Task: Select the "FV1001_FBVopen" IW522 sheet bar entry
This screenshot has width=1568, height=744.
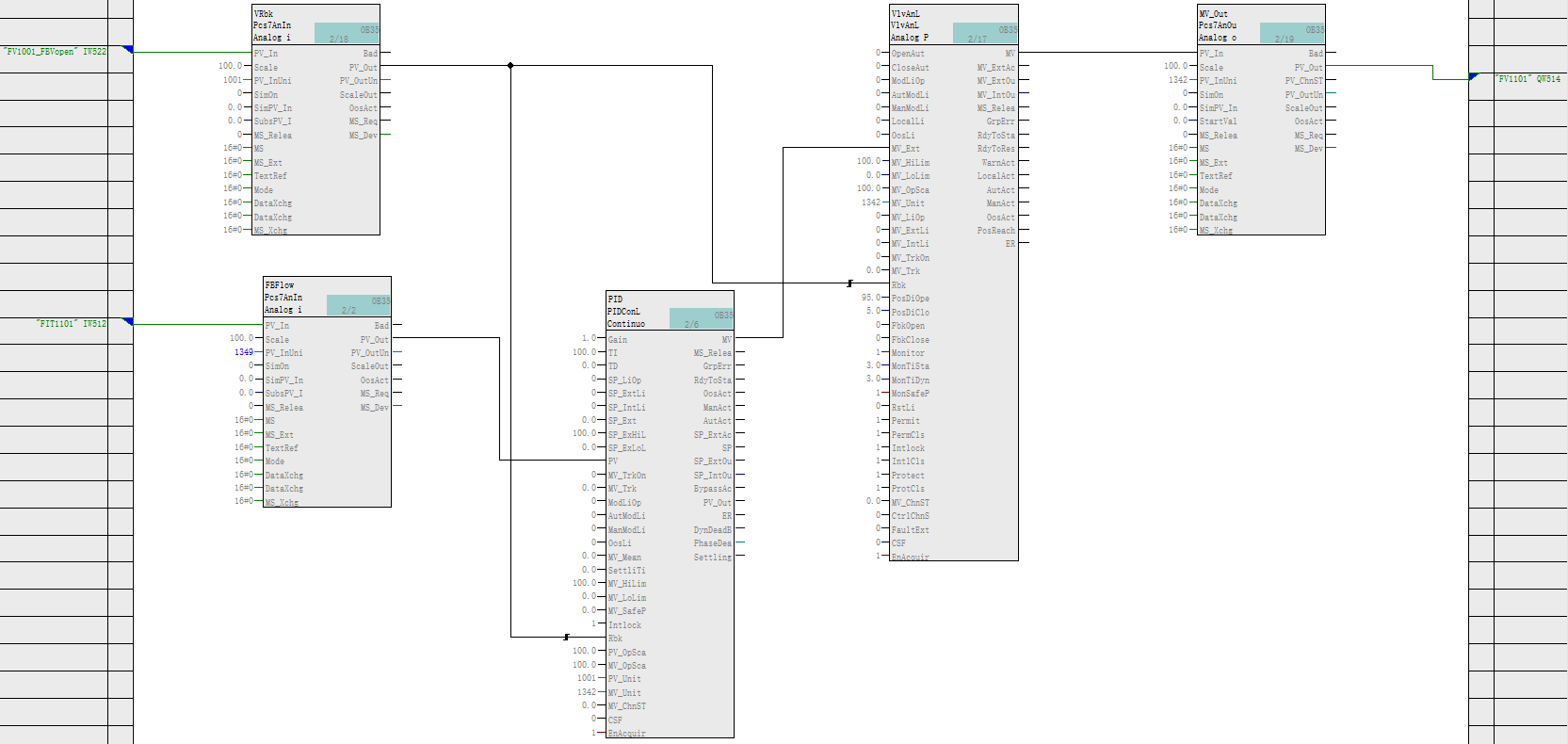Action: point(55,52)
